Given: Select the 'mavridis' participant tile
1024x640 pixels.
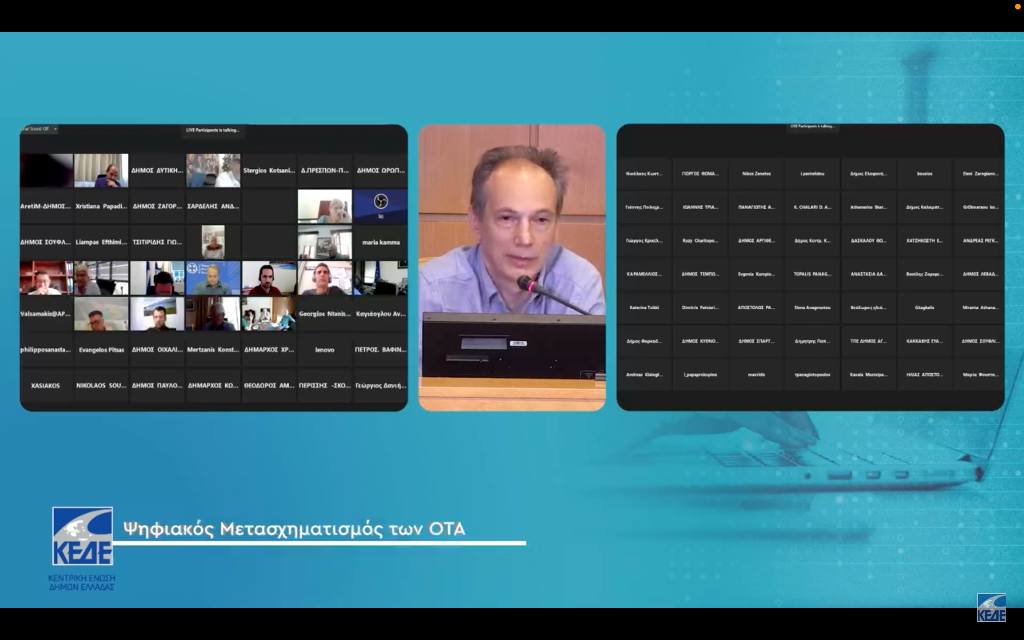Looking at the screenshot, I should 756,374.
